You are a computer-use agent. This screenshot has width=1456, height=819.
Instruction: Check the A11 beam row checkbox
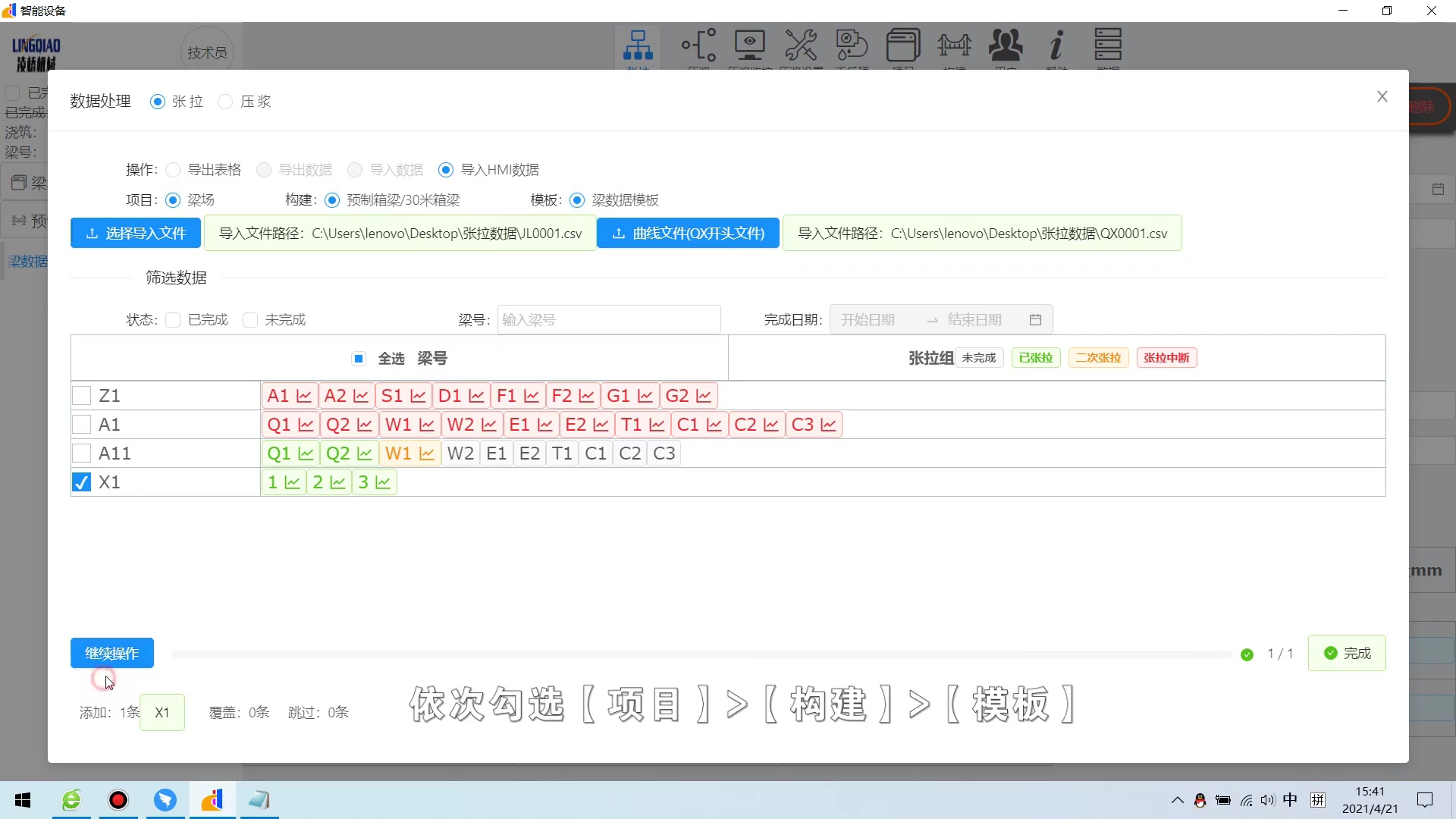(x=81, y=453)
